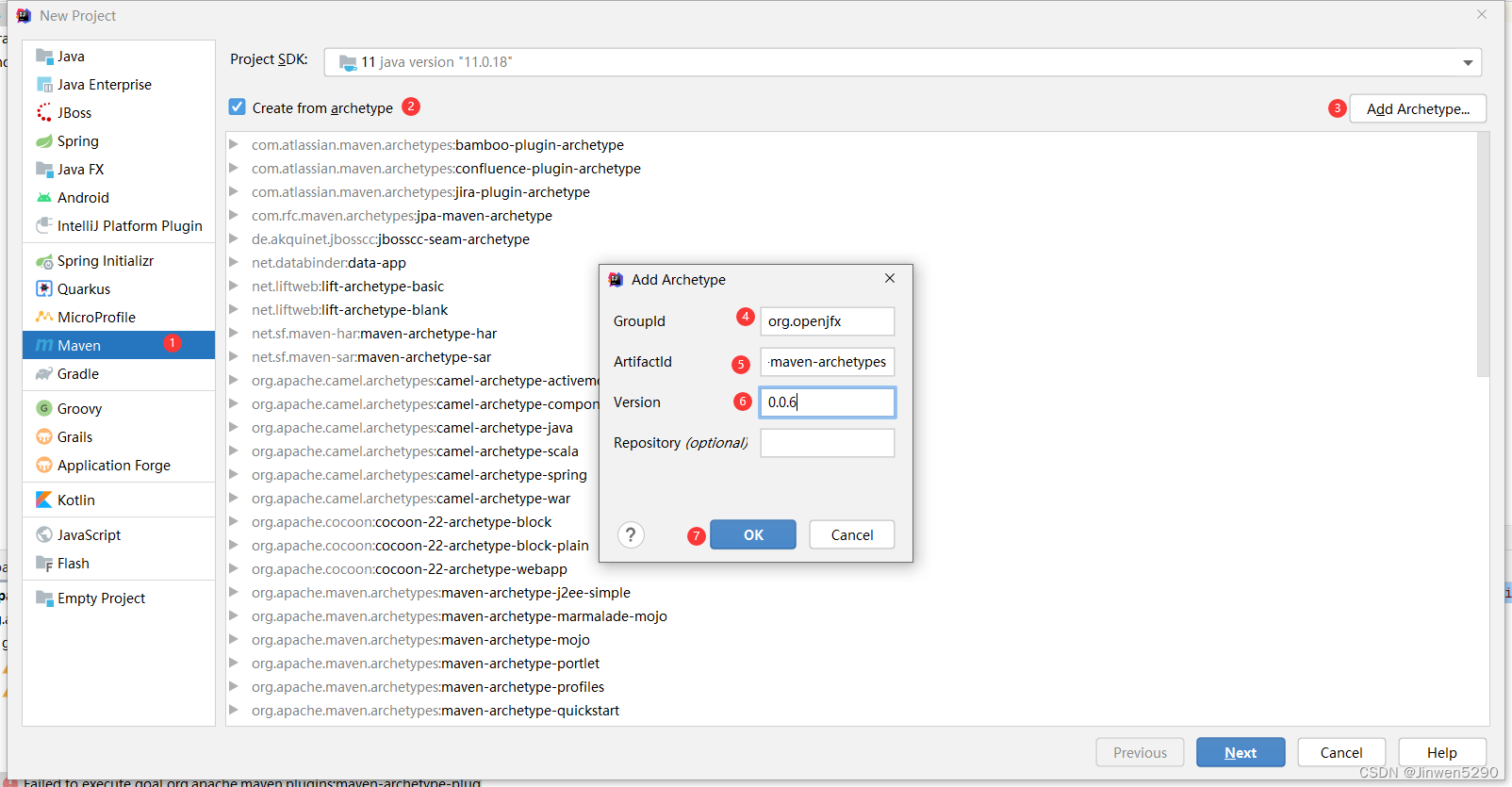Select the Kotlin entry
Image resolution: width=1512 pixels, height=787 pixels.
point(119,500)
